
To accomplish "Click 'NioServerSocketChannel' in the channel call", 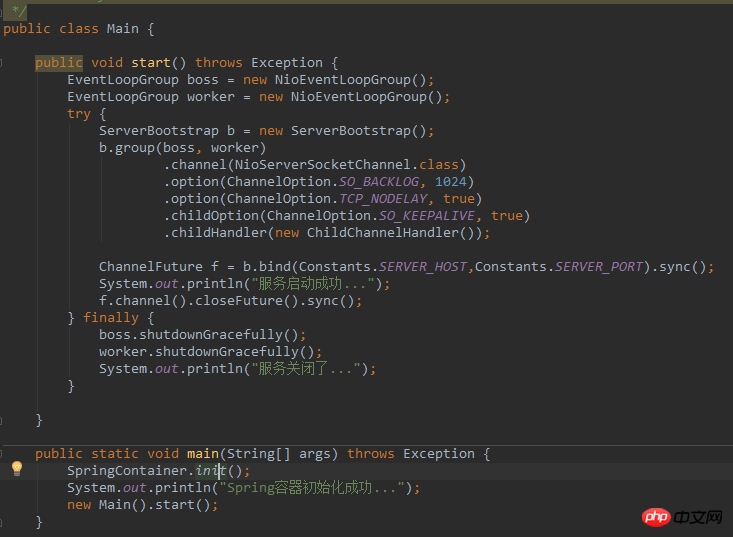I will pos(323,165).
